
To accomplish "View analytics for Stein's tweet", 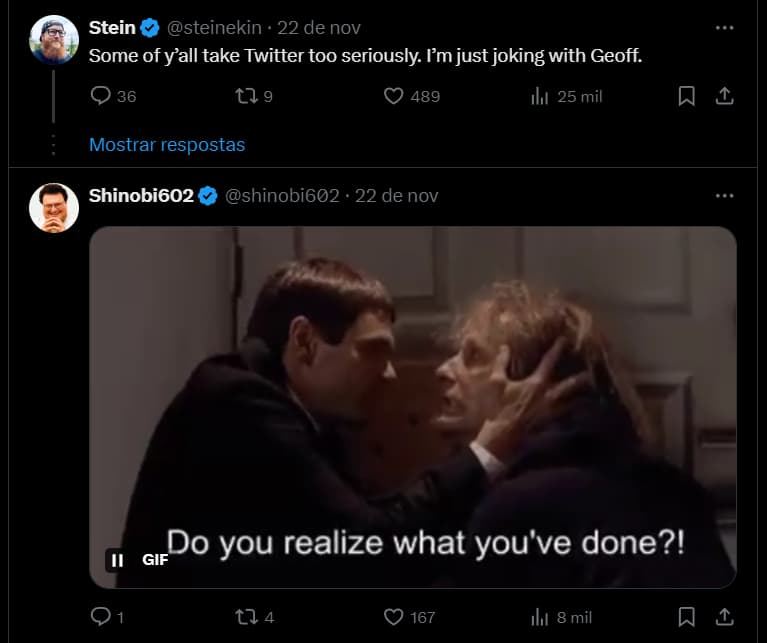I will 540,96.
